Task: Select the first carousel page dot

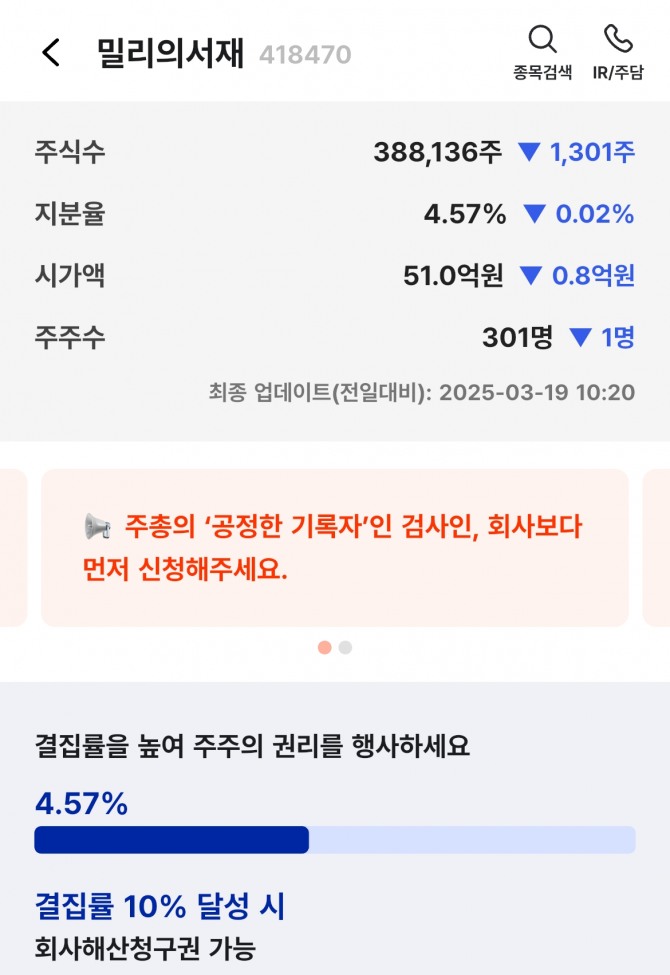Action: [324, 647]
